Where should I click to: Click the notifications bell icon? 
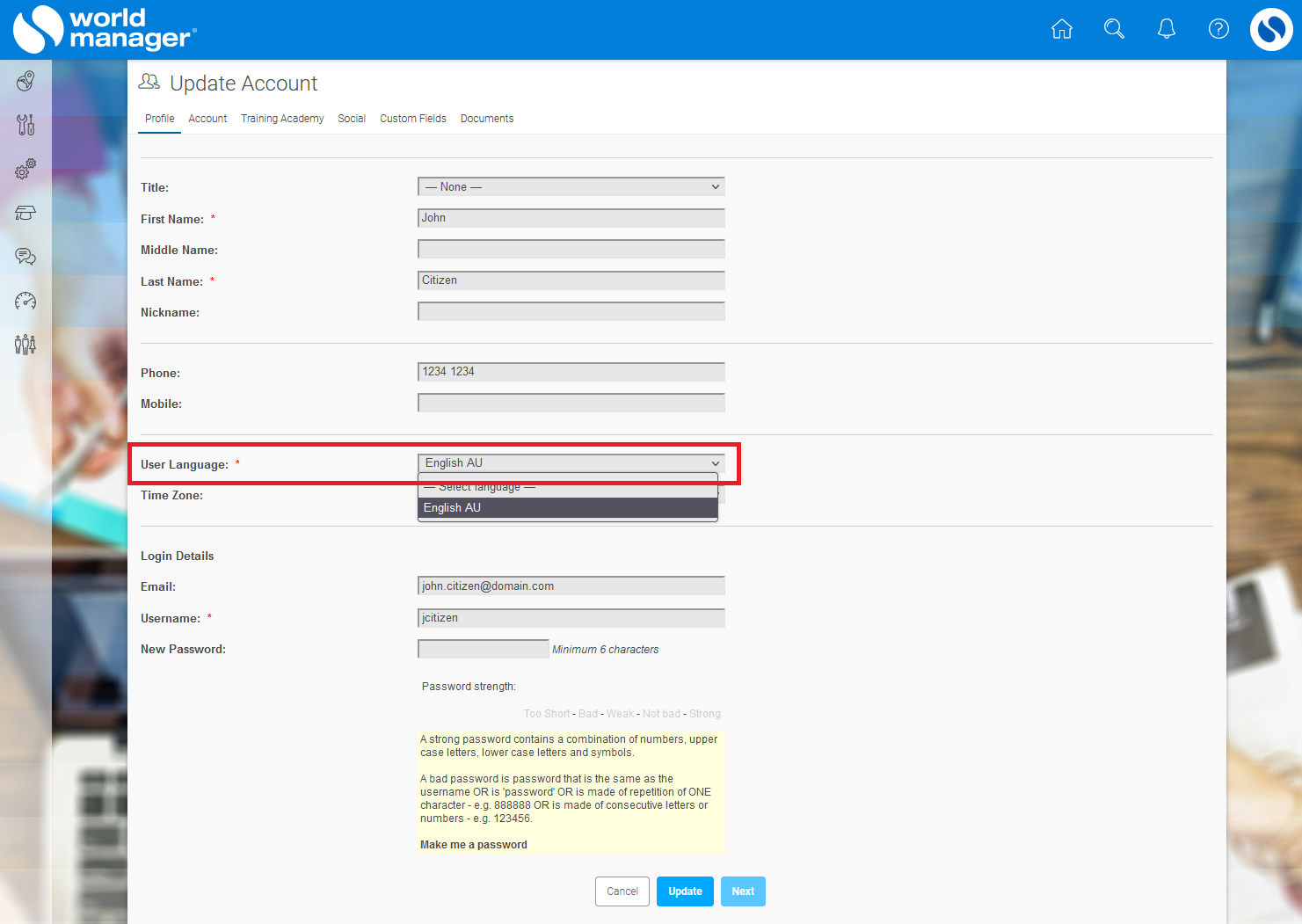point(1167,29)
